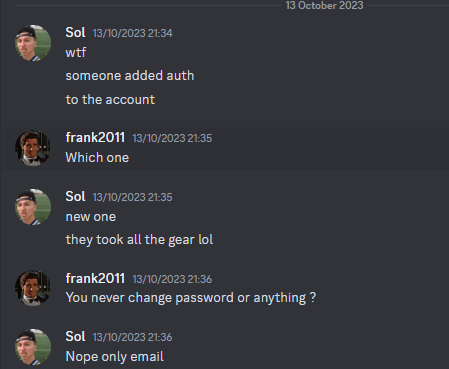
Task: Click the 13 October 2023 date divider
Action: pyautogui.click(x=324, y=5)
